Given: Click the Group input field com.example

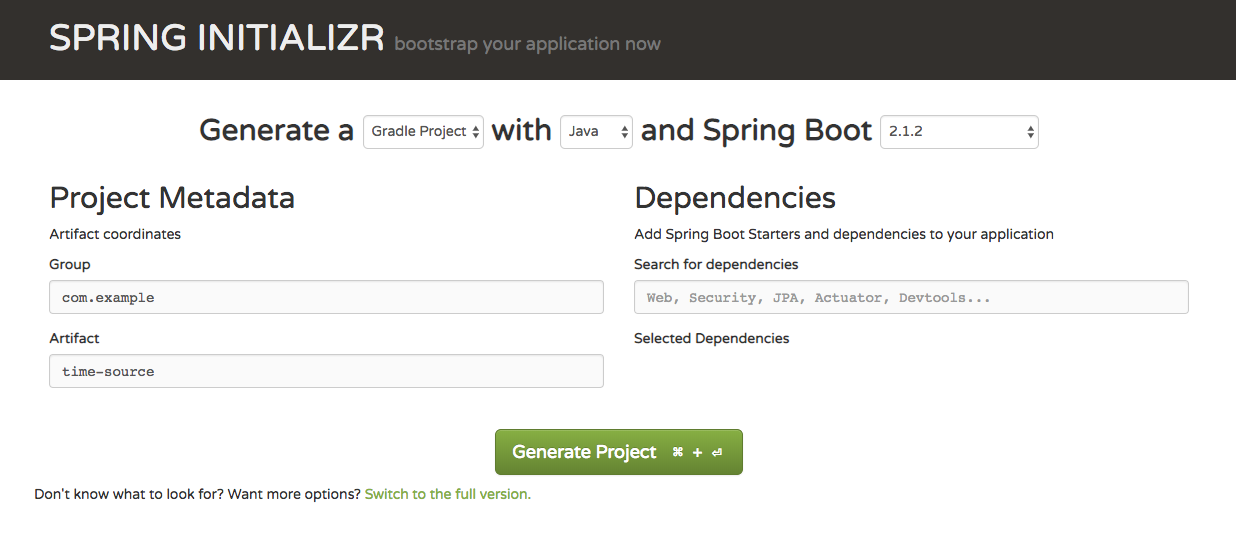Looking at the screenshot, I should click(326, 297).
